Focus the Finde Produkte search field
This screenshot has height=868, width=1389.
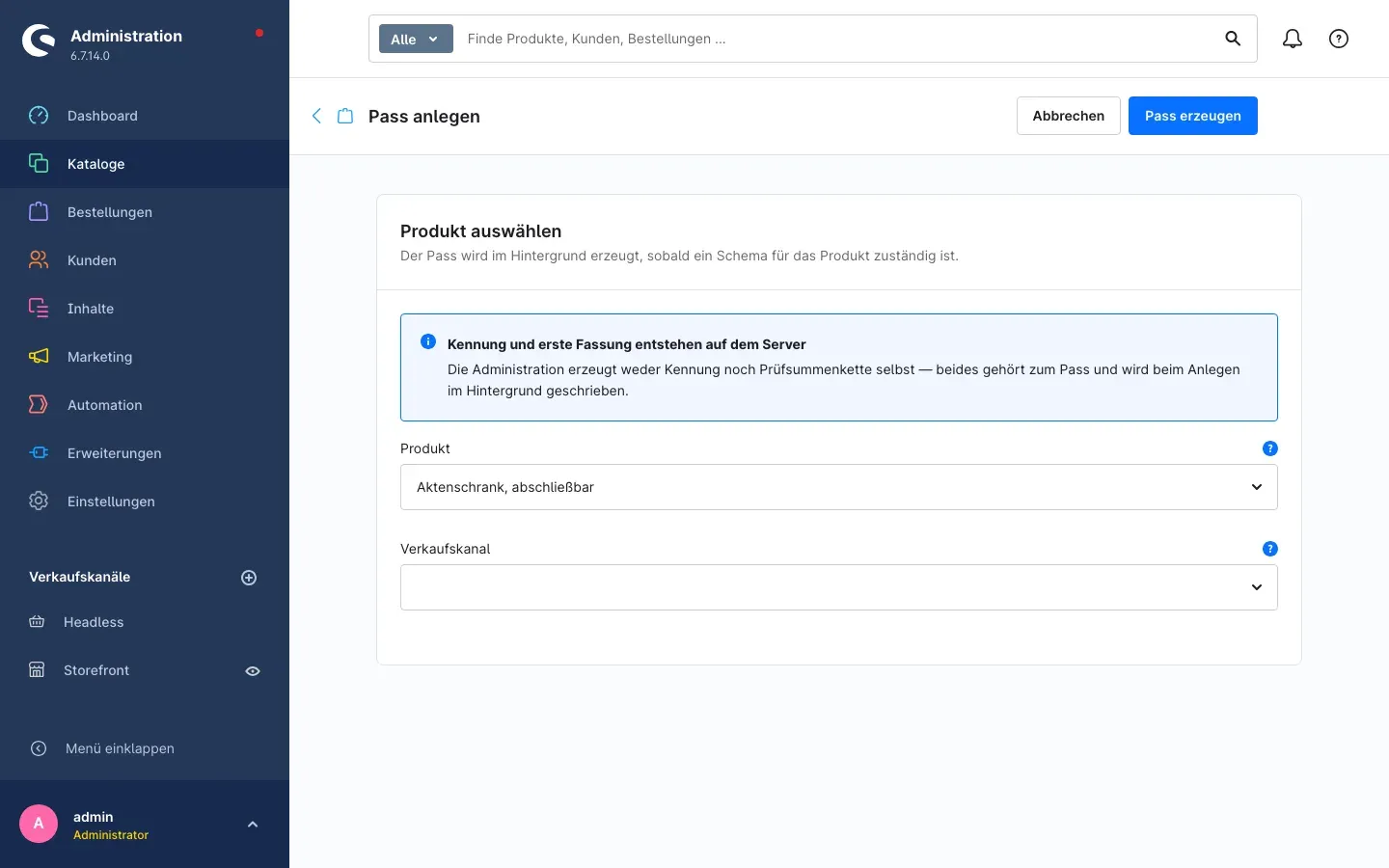pyautogui.click(x=834, y=39)
